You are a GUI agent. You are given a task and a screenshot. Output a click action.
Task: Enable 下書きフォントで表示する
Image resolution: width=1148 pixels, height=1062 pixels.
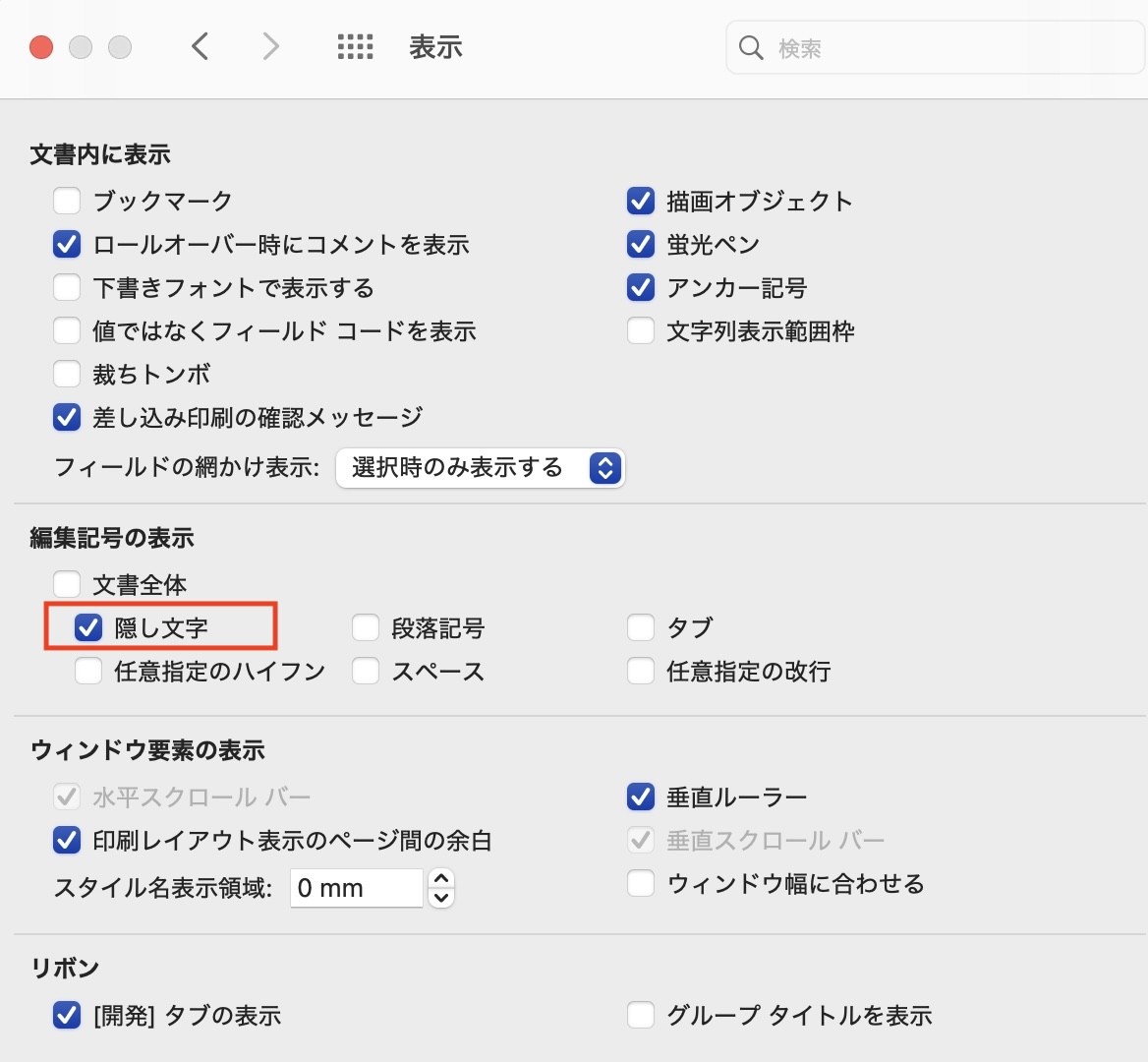[x=67, y=287]
